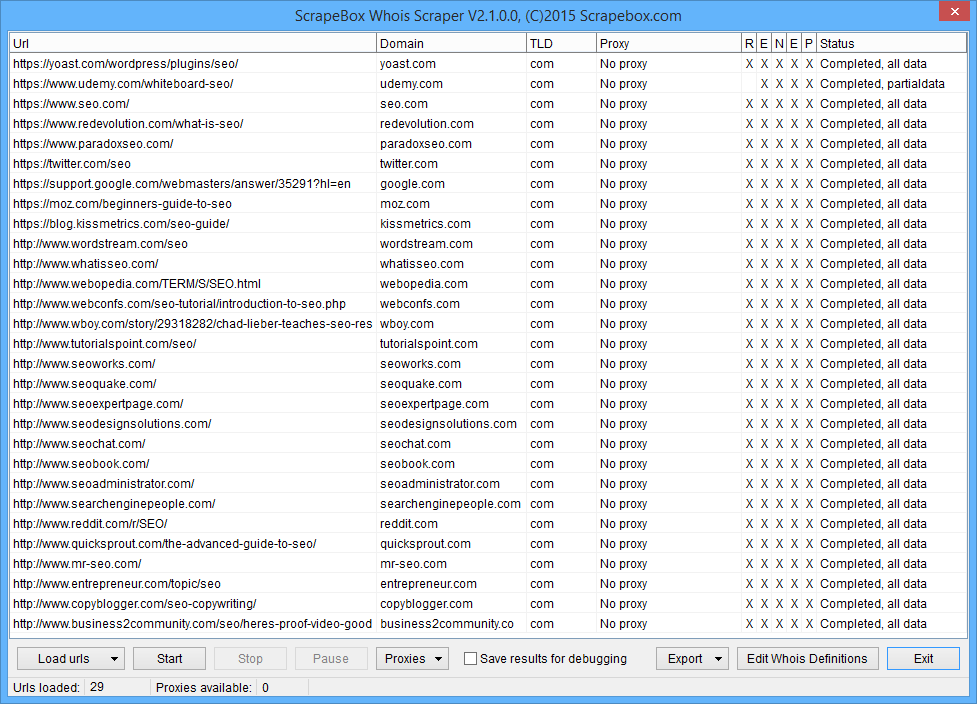
Task: Expand the Proxies dropdown menu
Action: click(412, 659)
